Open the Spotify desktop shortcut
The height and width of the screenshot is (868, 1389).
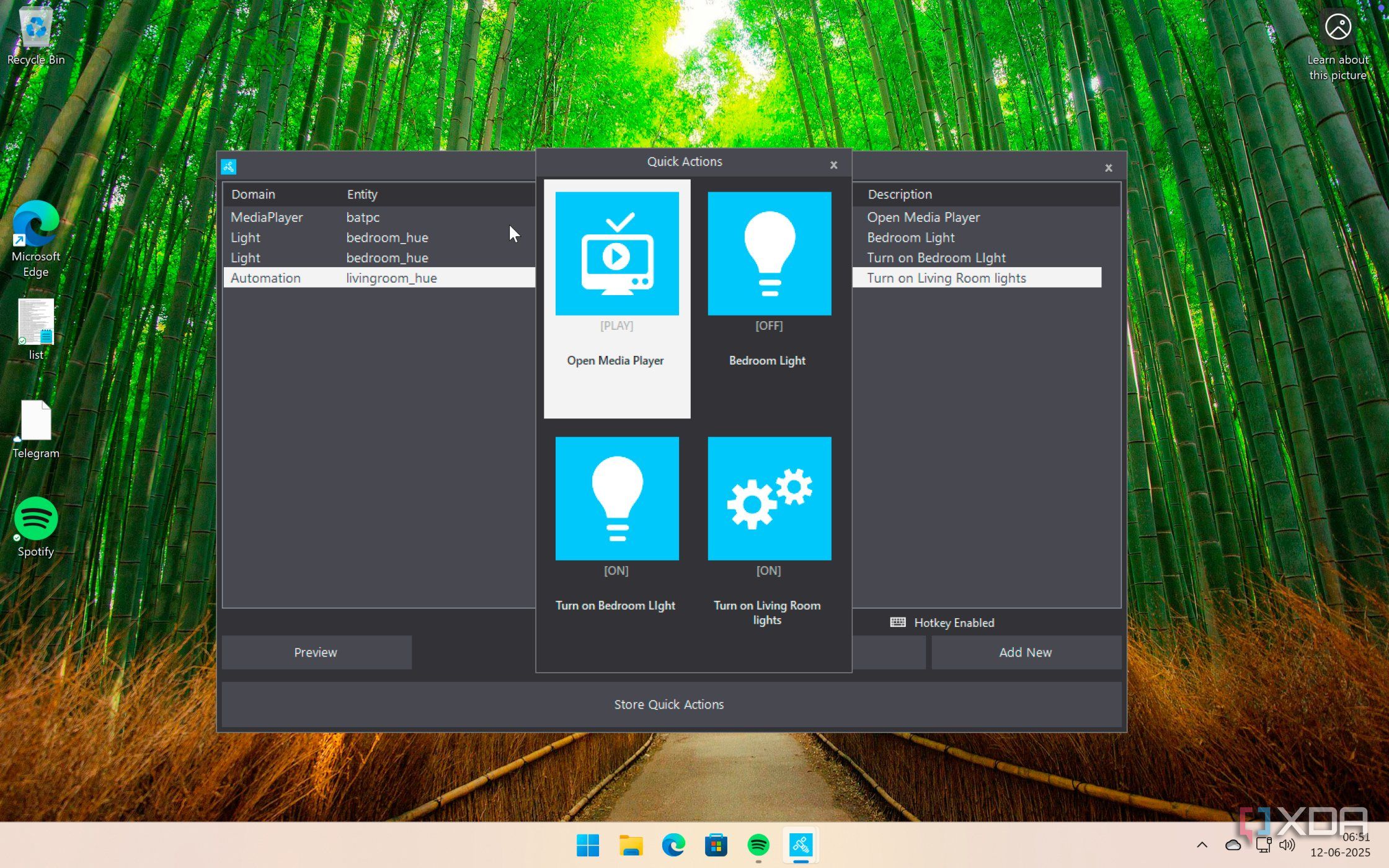coord(35,520)
